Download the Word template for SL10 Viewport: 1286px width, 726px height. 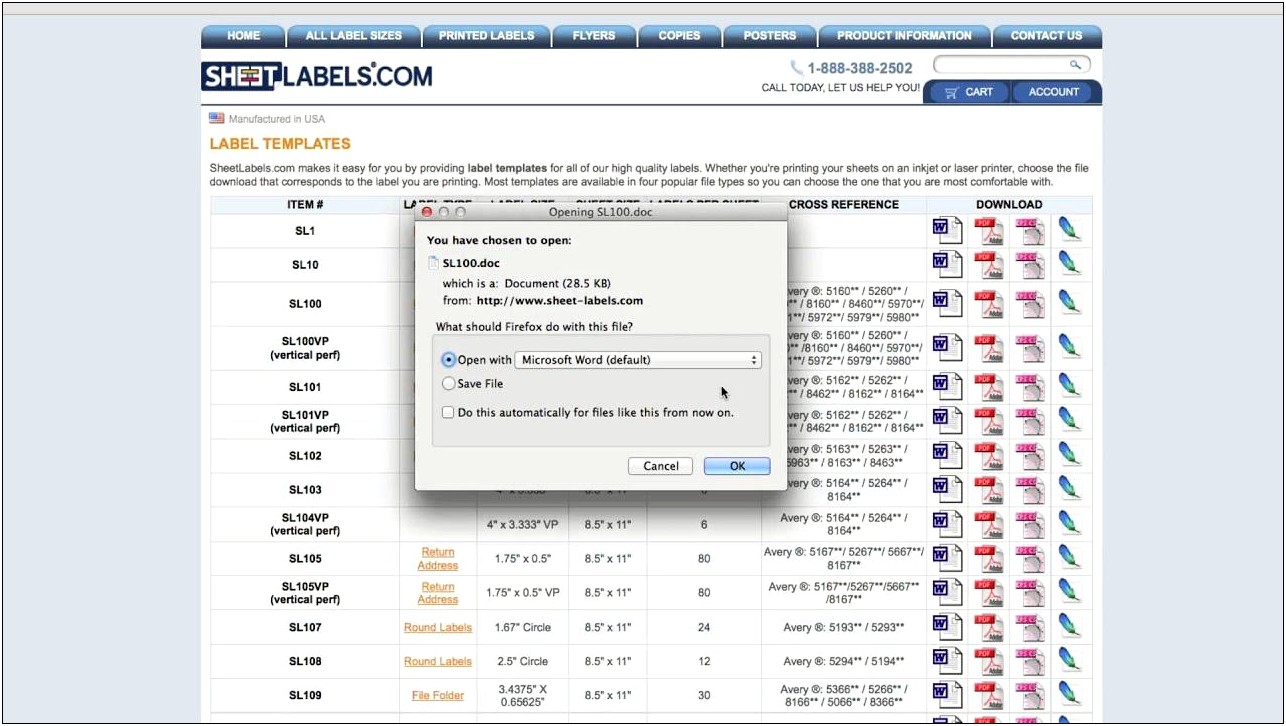(x=947, y=265)
